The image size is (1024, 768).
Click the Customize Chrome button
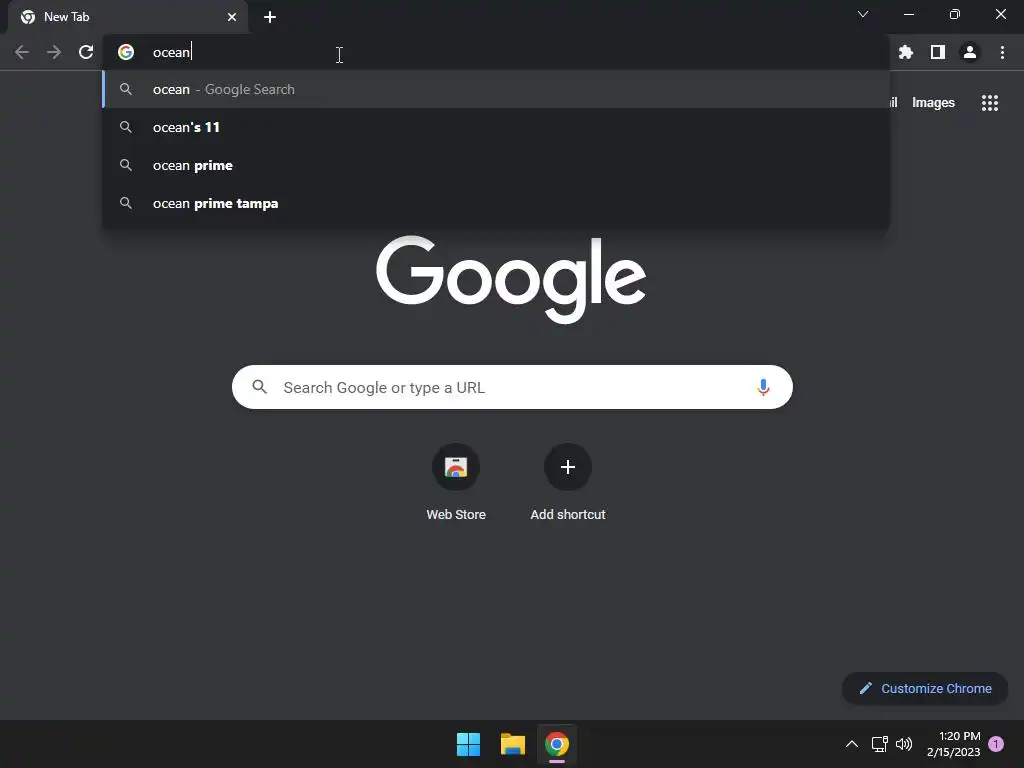tap(925, 688)
